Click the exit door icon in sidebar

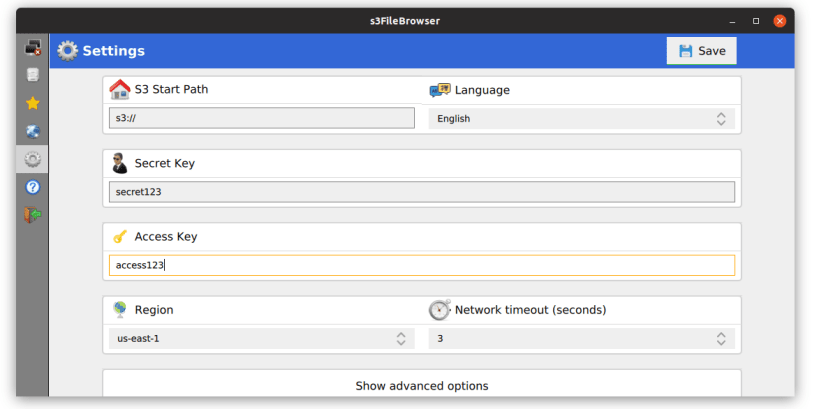coord(33,215)
